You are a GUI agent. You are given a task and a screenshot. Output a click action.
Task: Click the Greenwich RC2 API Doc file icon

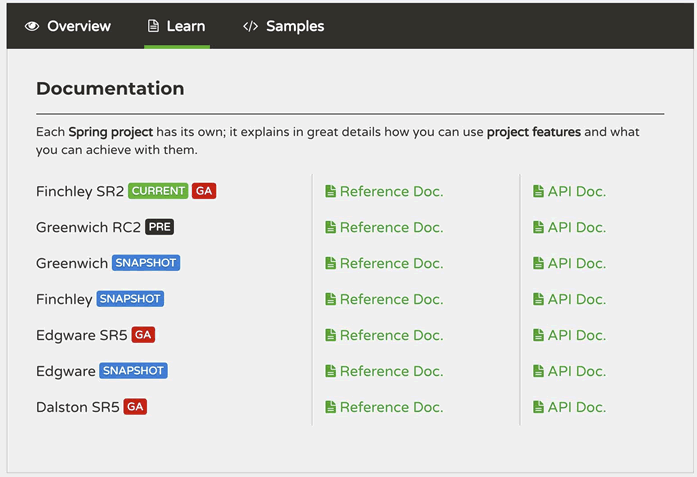538,227
